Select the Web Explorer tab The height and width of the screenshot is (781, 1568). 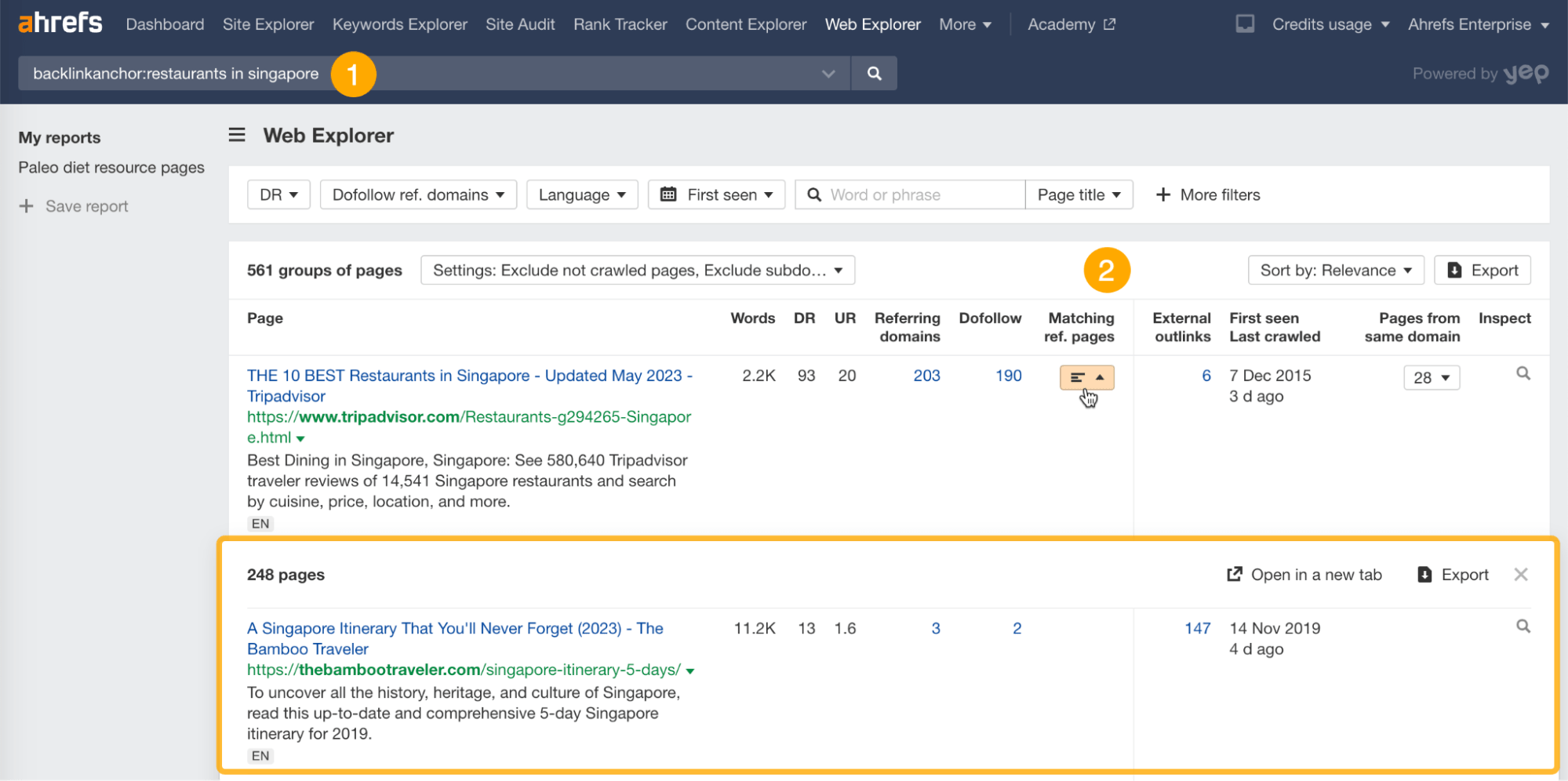(872, 24)
